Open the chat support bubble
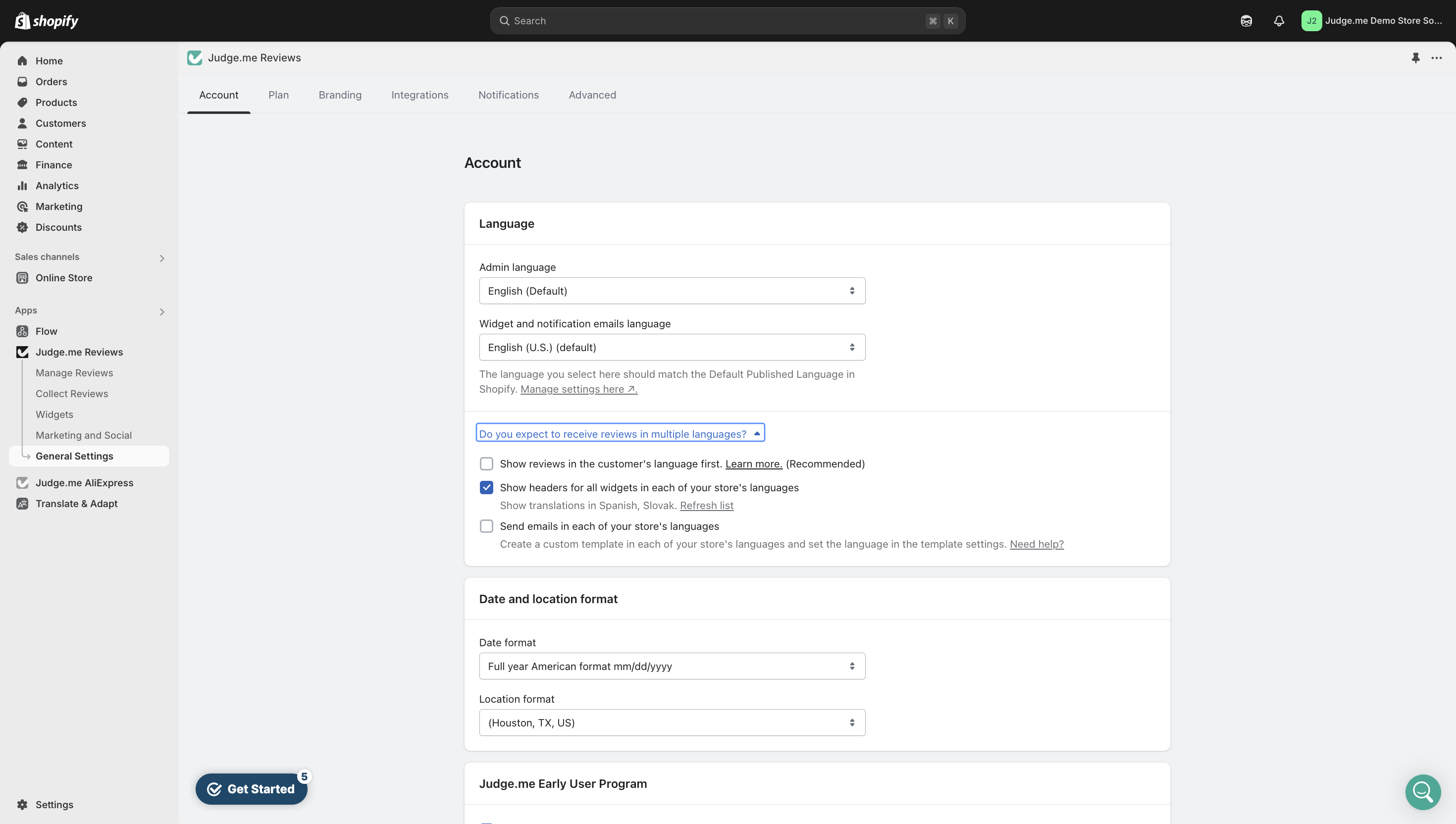 (x=1423, y=792)
